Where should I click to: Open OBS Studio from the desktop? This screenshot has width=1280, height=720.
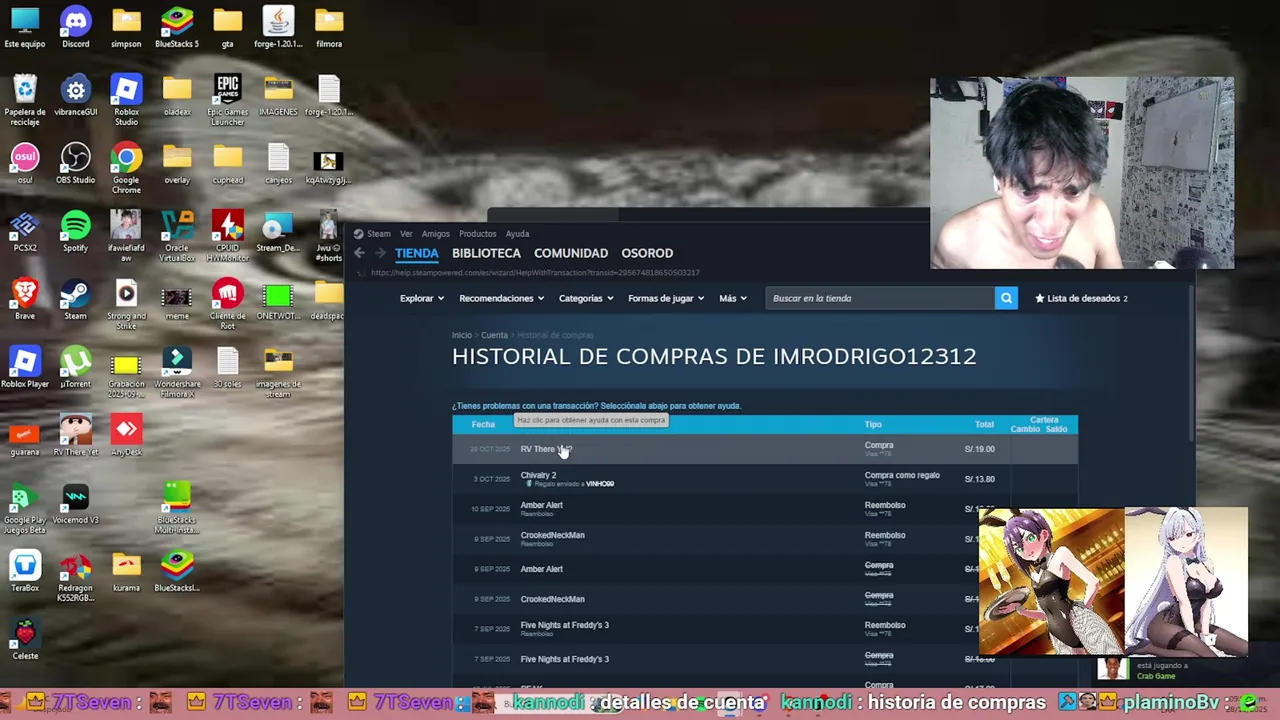point(75,163)
